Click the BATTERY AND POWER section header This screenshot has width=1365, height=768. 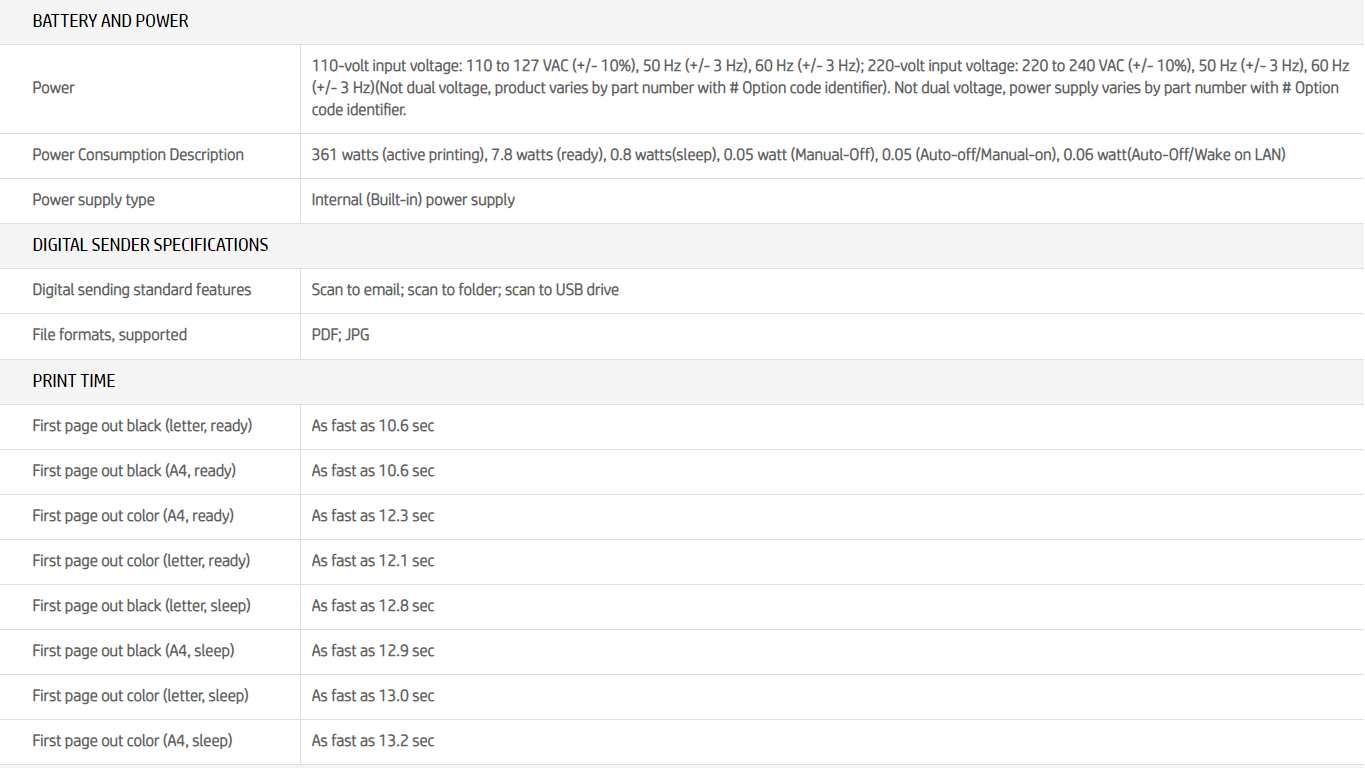click(x=110, y=21)
